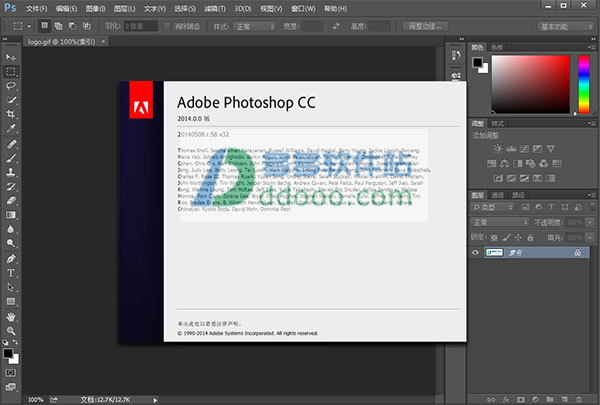Enable the Intersect with Selection mode
The height and width of the screenshot is (405, 600).
[87, 26]
